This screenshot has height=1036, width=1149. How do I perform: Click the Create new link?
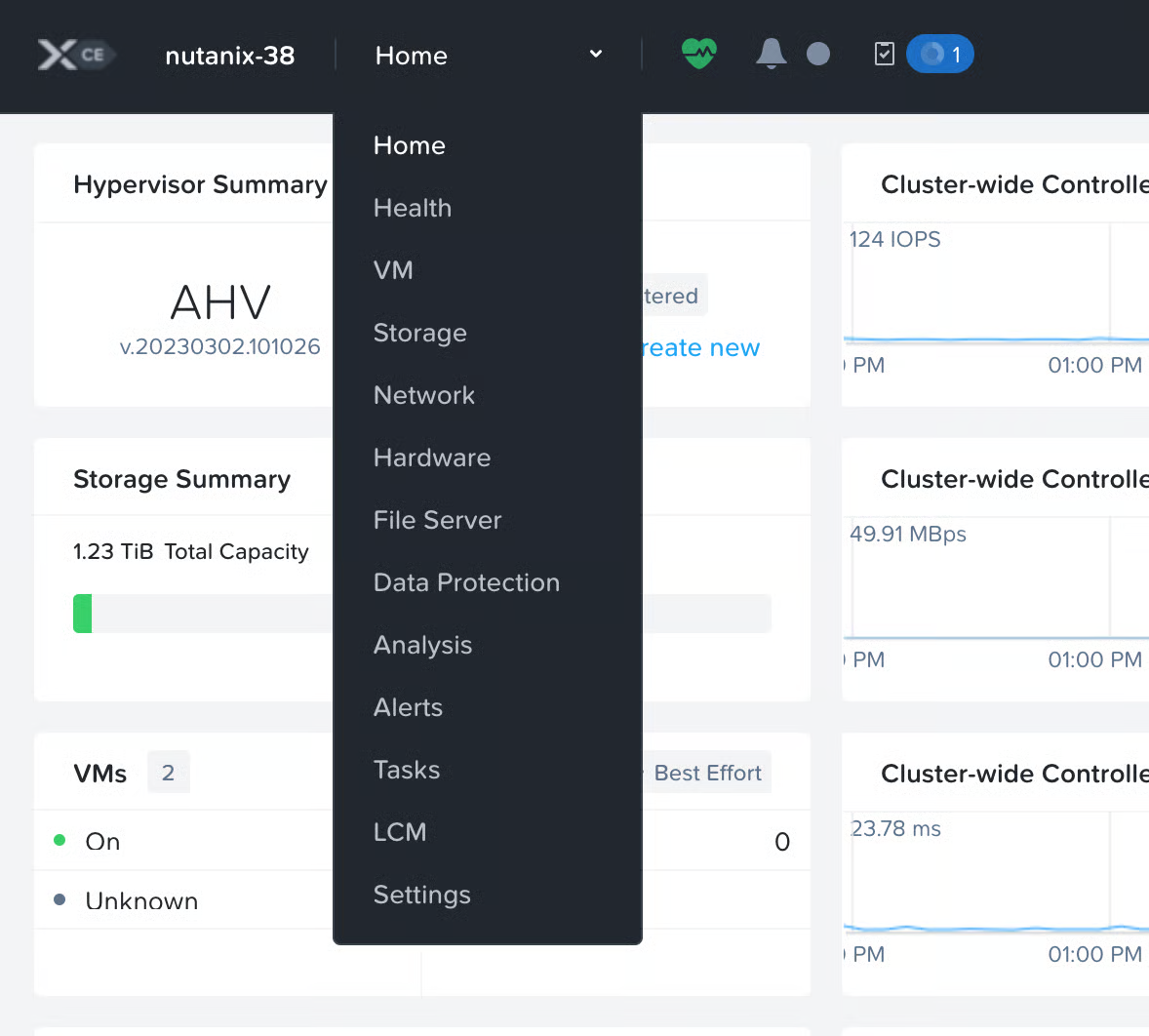[700, 348]
